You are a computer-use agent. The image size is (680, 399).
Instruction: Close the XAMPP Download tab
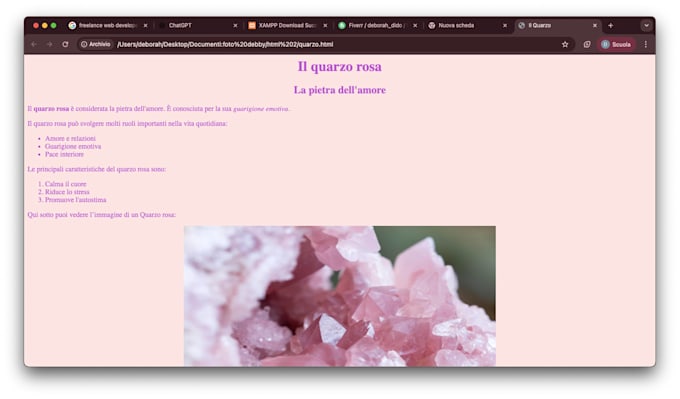pyautogui.click(x=325, y=26)
